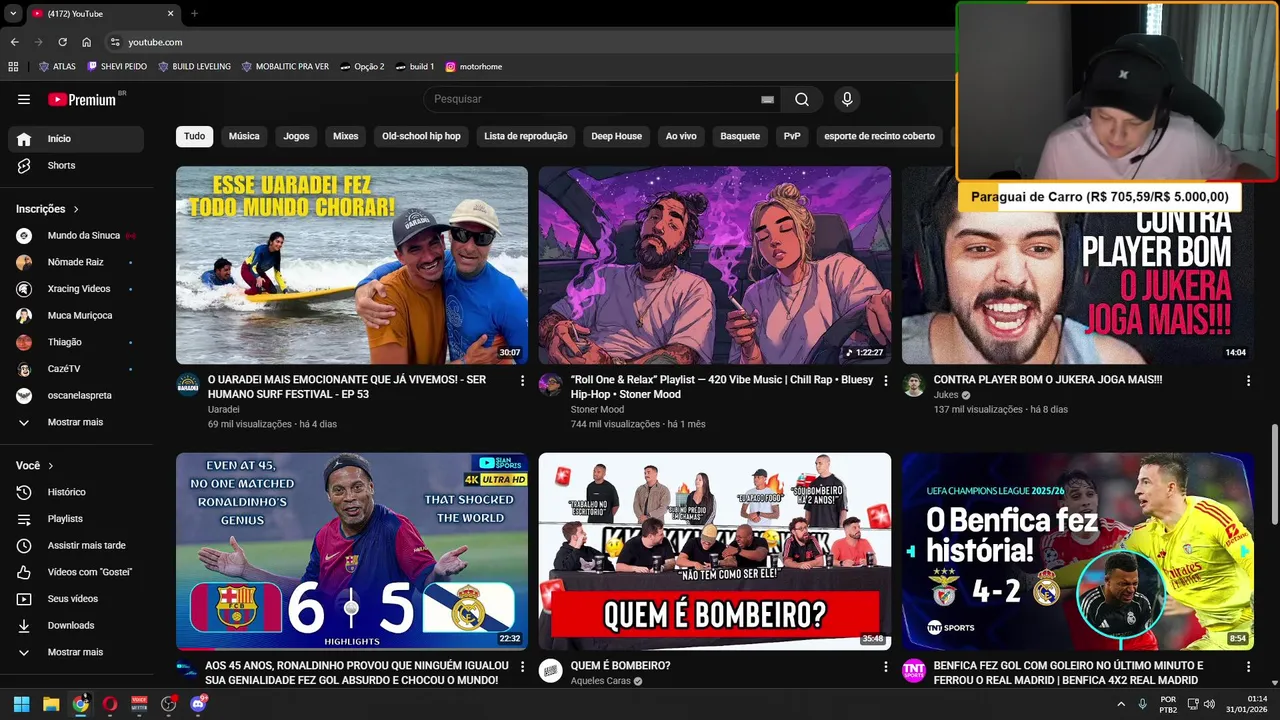
Task: Expand subscriptions with Mostrar mais
Action: pyautogui.click(x=76, y=422)
